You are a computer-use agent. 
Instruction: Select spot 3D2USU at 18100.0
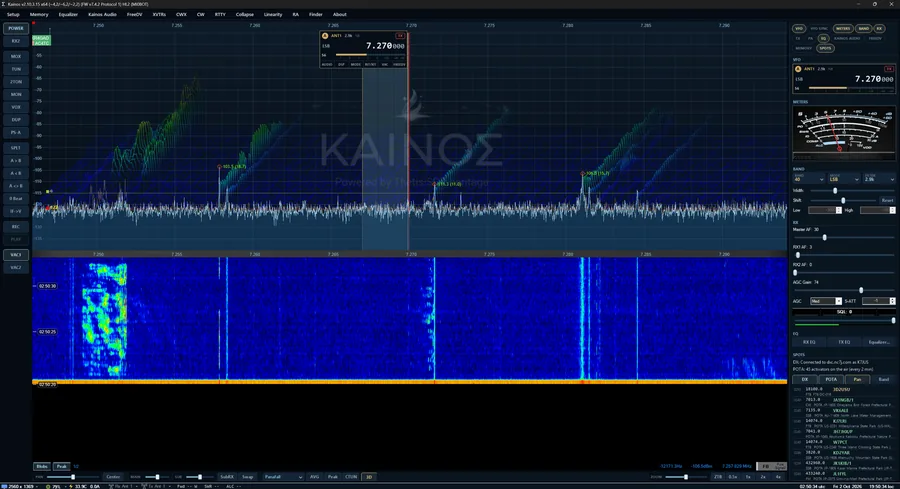point(843,391)
